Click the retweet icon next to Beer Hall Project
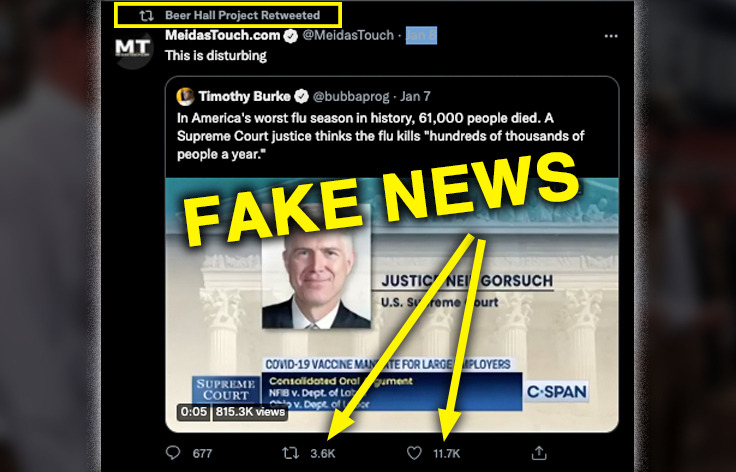 [x=146, y=15]
